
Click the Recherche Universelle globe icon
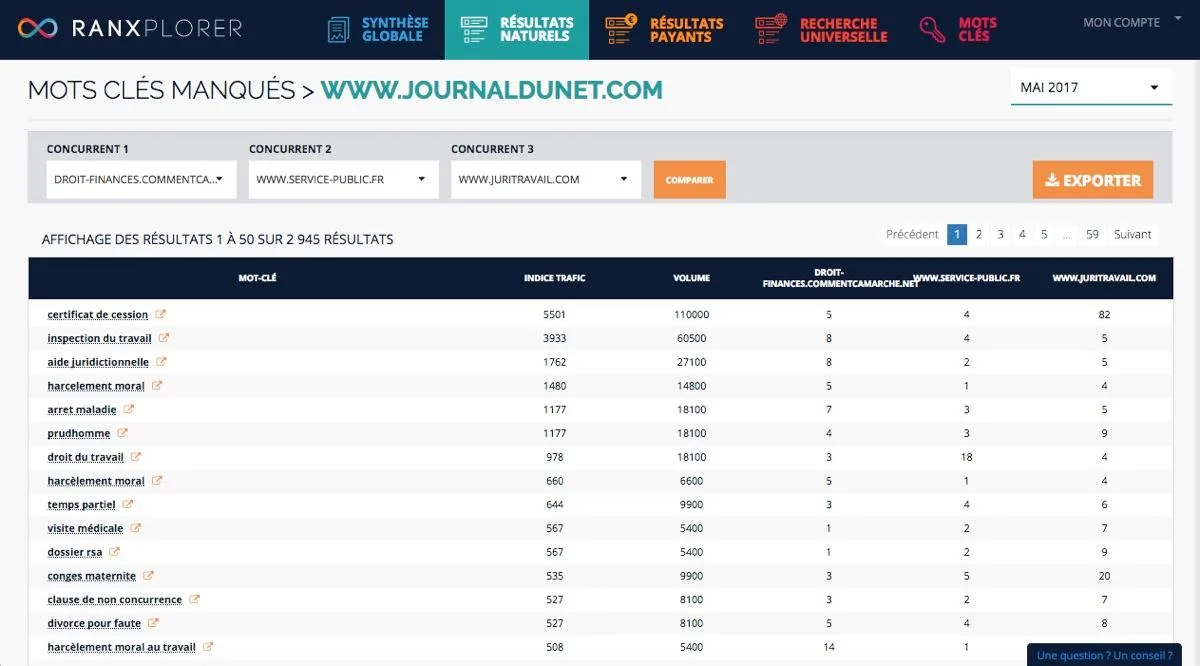[771, 29]
